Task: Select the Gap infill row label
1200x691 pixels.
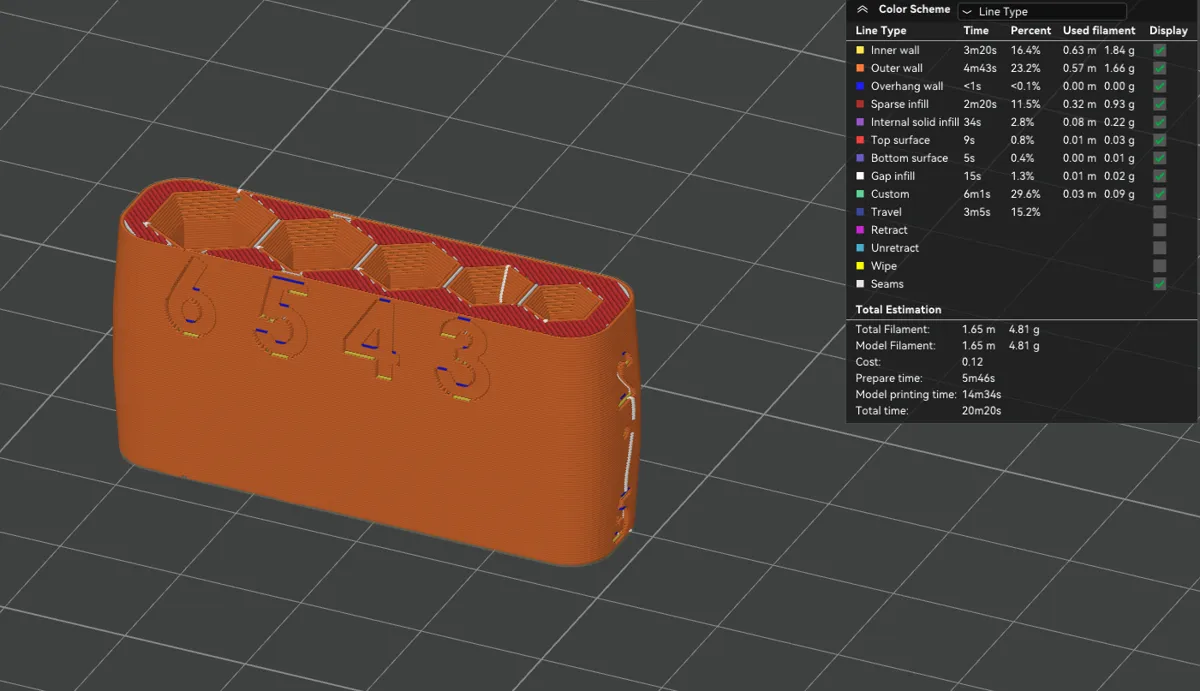Action: click(895, 176)
